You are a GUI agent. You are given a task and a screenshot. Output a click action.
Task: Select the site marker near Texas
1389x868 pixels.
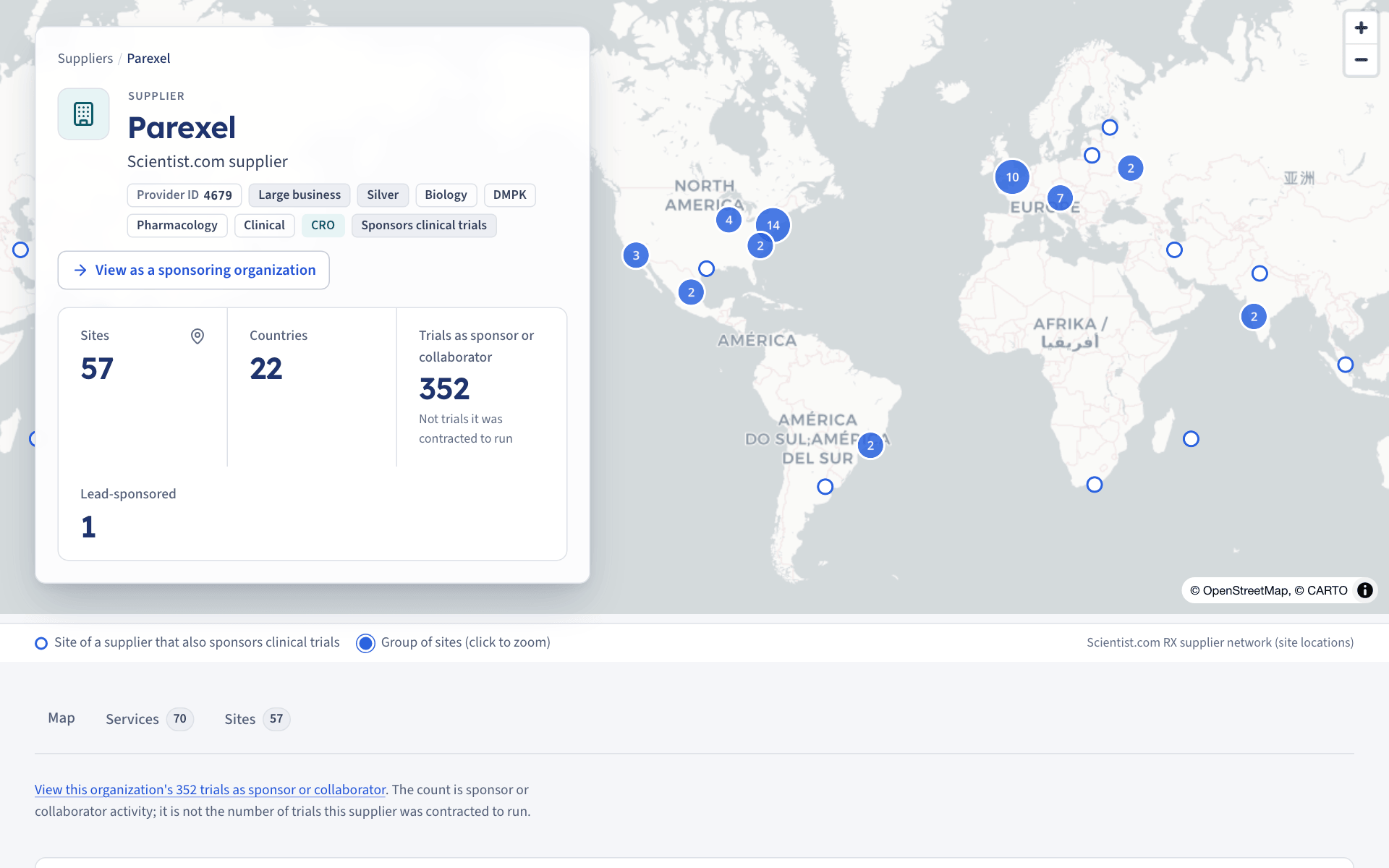point(707,269)
